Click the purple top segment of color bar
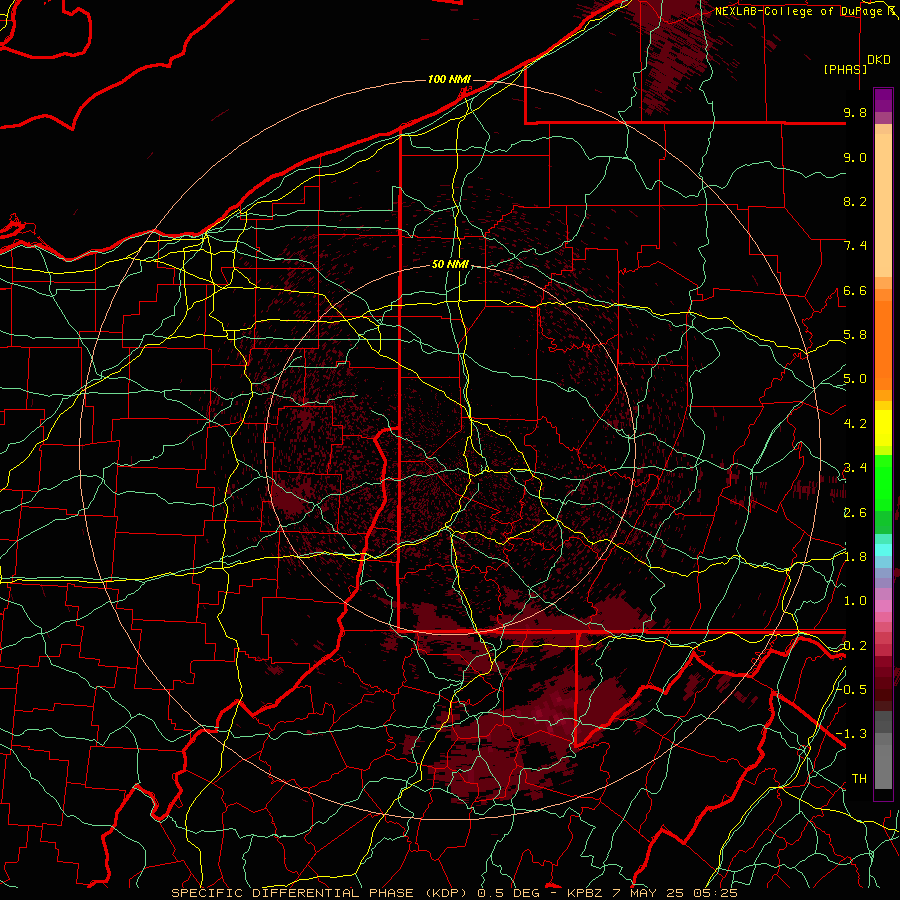The image size is (900, 900). (x=883, y=100)
